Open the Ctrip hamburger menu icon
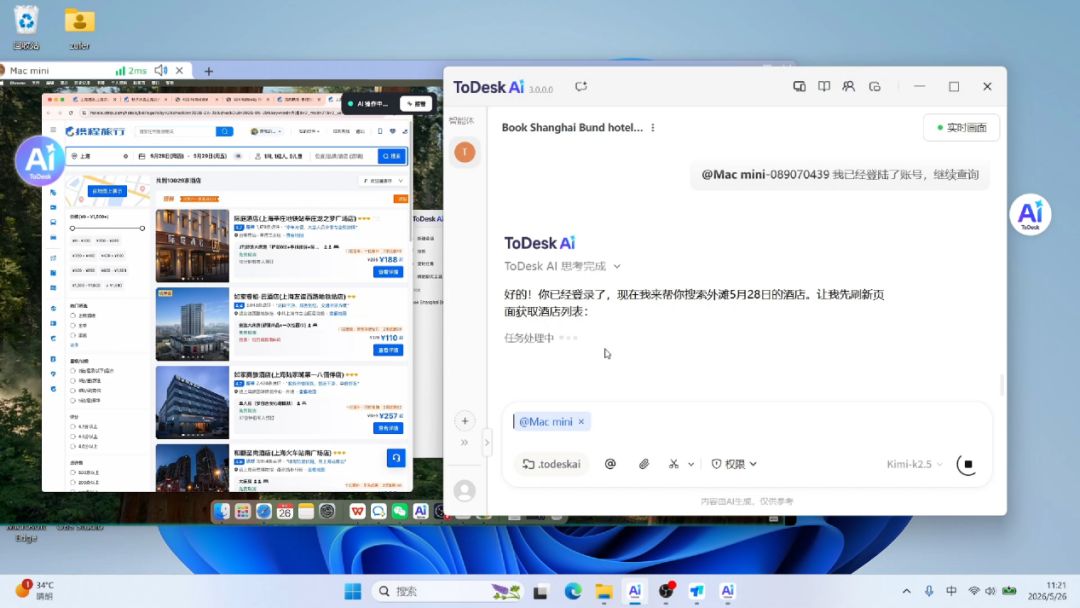 click(x=53, y=130)
